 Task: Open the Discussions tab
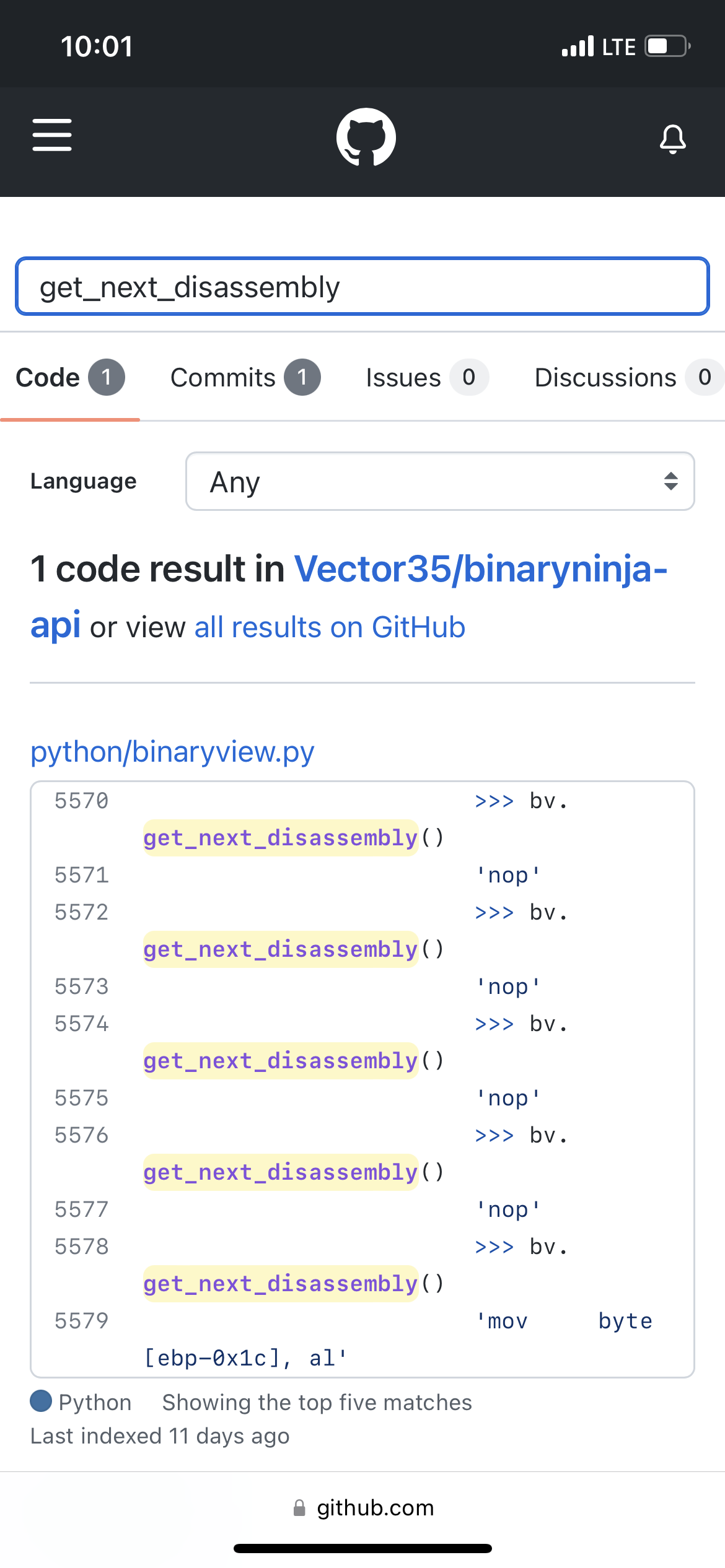[x=626, y=378]
